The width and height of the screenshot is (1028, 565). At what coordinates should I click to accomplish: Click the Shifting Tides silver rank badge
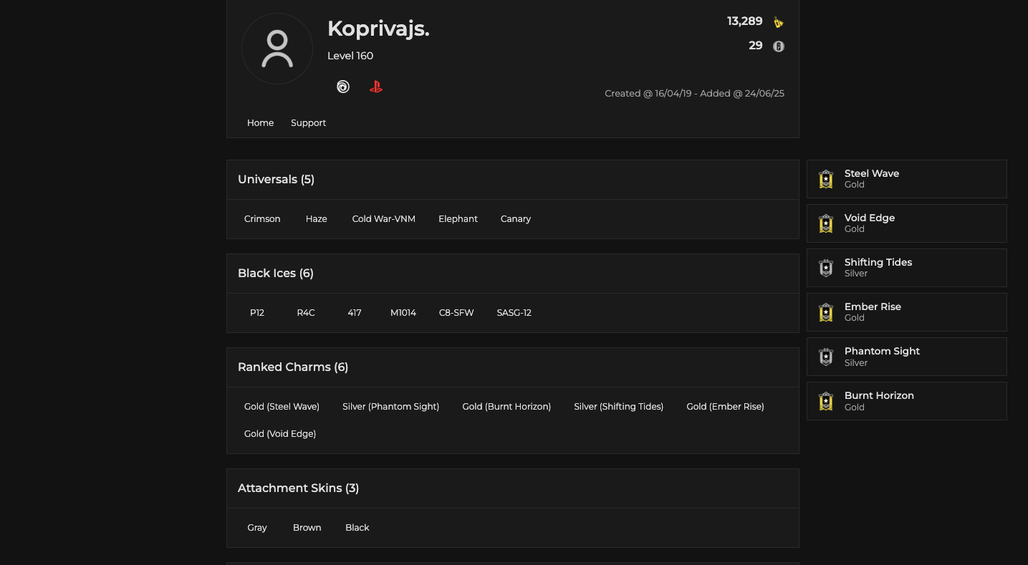coord(826,268)
